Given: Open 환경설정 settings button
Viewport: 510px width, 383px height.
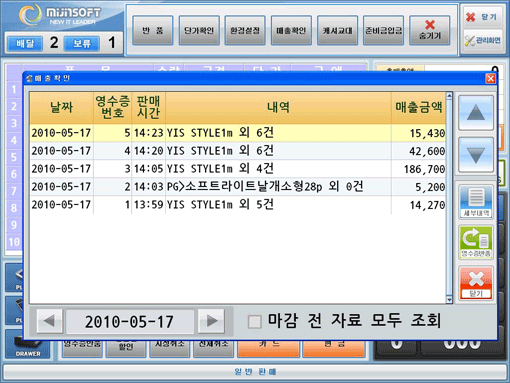Looking at the screenshot, I should 245,30.
